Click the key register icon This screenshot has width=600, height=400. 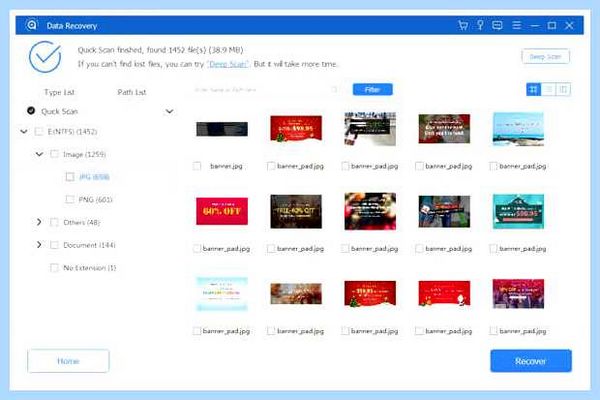480,25
